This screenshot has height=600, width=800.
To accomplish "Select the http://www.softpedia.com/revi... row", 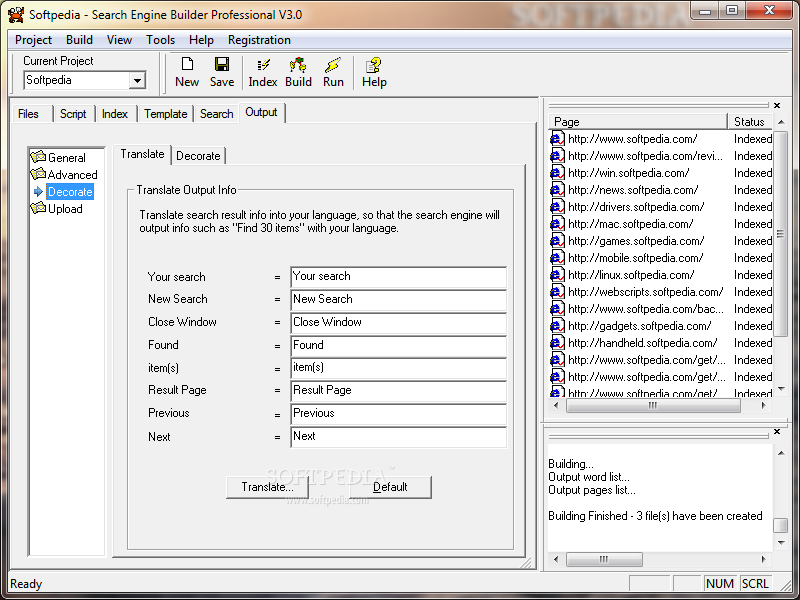I will tap(661, 156).
